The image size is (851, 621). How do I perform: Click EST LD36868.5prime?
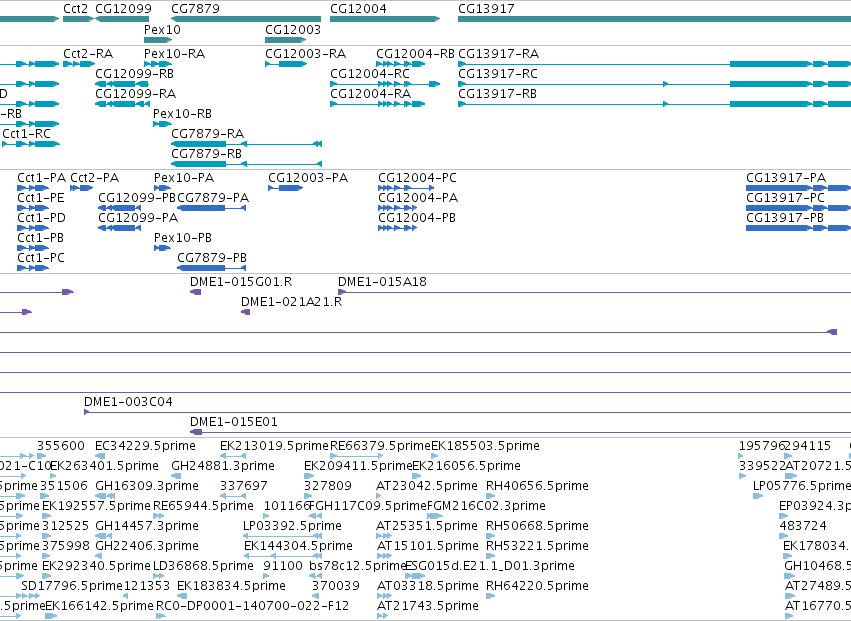(203, 566)
